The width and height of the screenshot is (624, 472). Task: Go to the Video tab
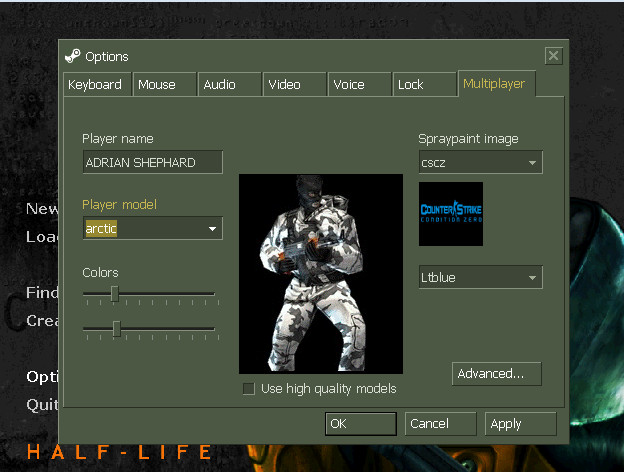coord(294,84)
